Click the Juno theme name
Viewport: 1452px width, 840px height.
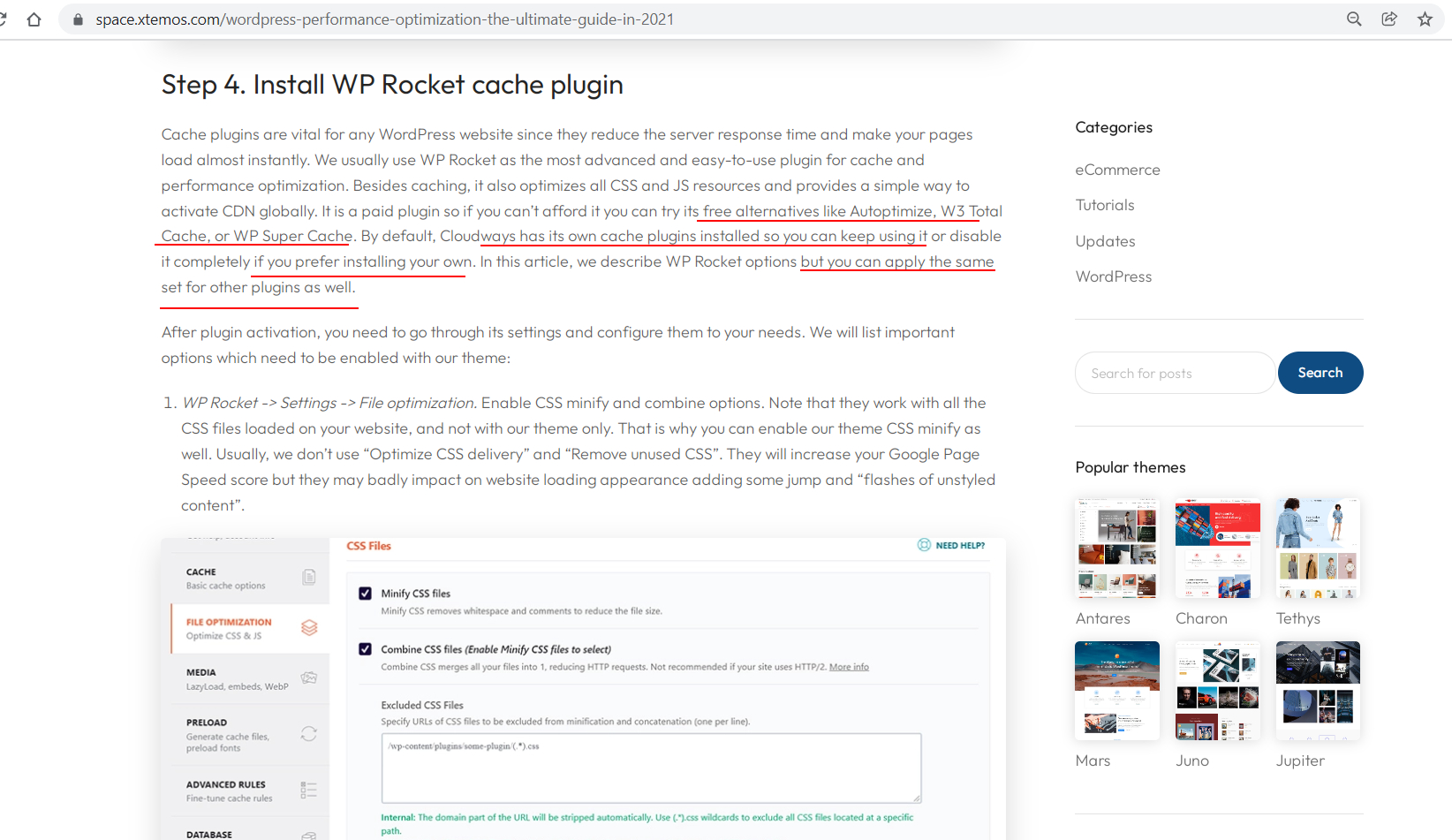(x=1192, y=761)
